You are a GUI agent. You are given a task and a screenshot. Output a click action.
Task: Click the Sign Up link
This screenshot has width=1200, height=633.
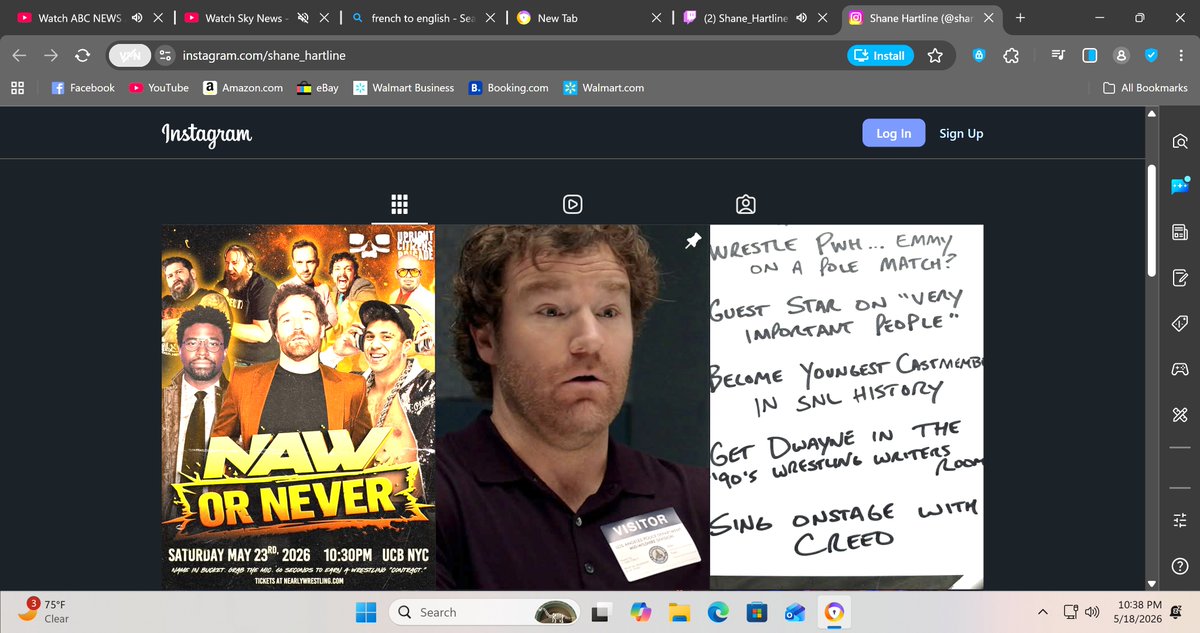(961, 134)
